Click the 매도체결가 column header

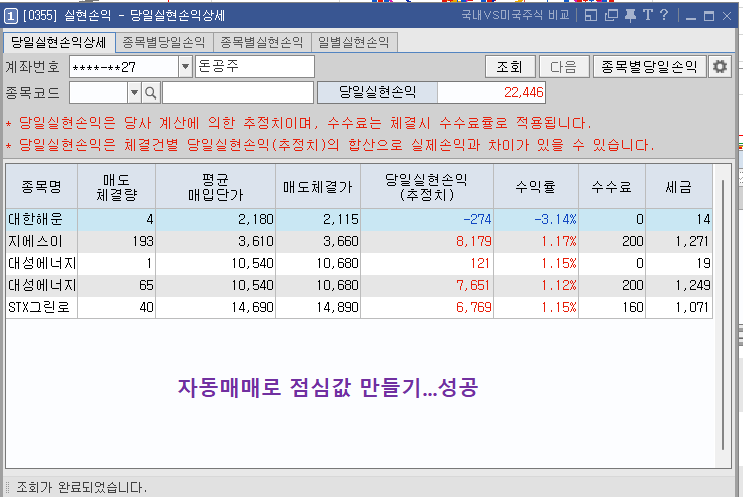(x=318, y=187)
